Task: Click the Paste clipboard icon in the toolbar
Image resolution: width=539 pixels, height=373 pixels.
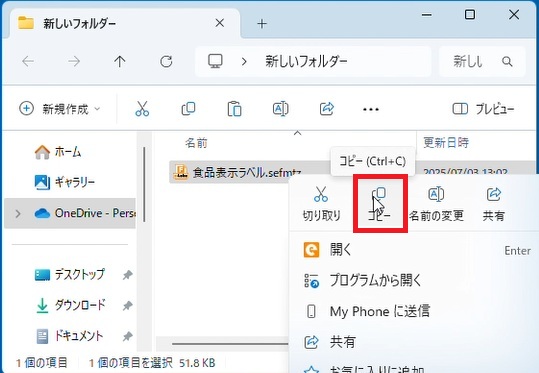Action: coord(234,109)
